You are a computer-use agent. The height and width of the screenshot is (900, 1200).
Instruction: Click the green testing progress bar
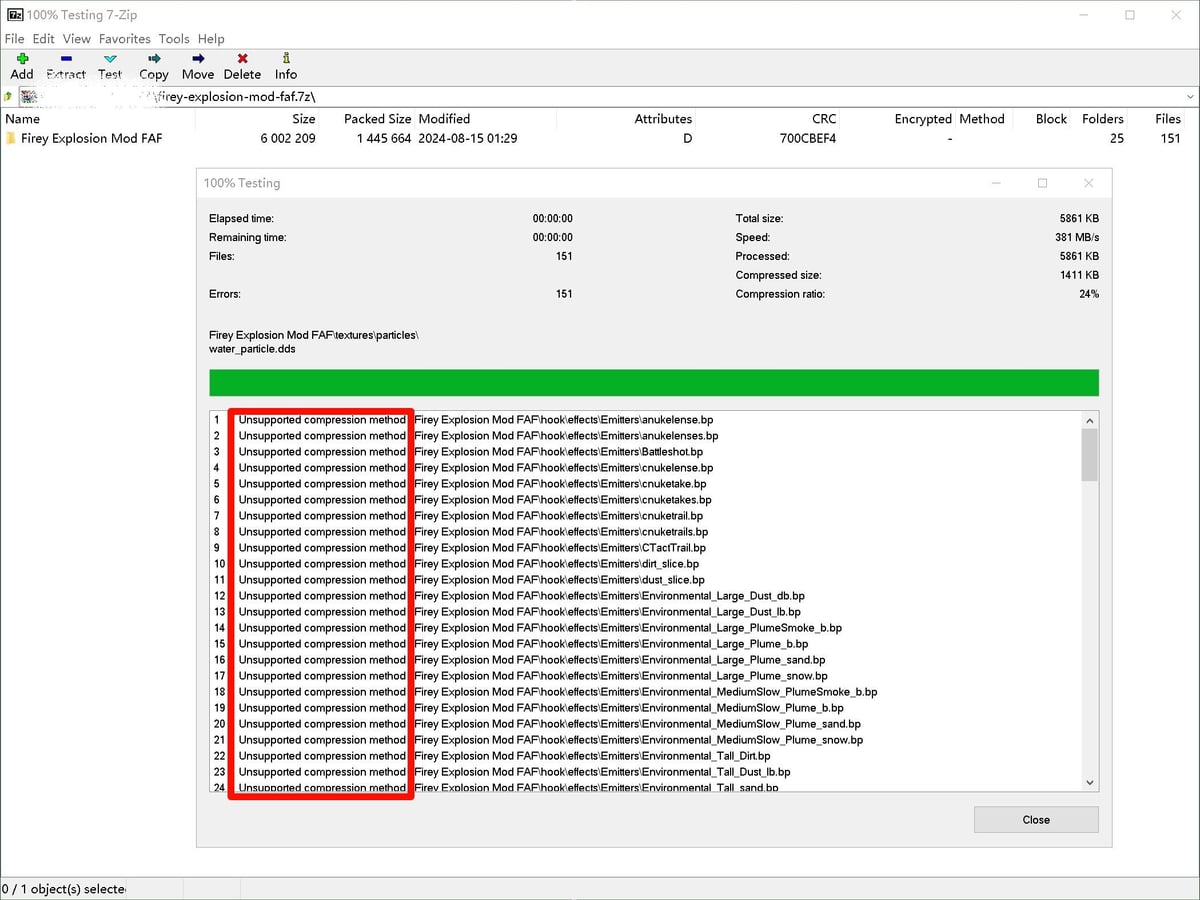click(x=654, y=383)
